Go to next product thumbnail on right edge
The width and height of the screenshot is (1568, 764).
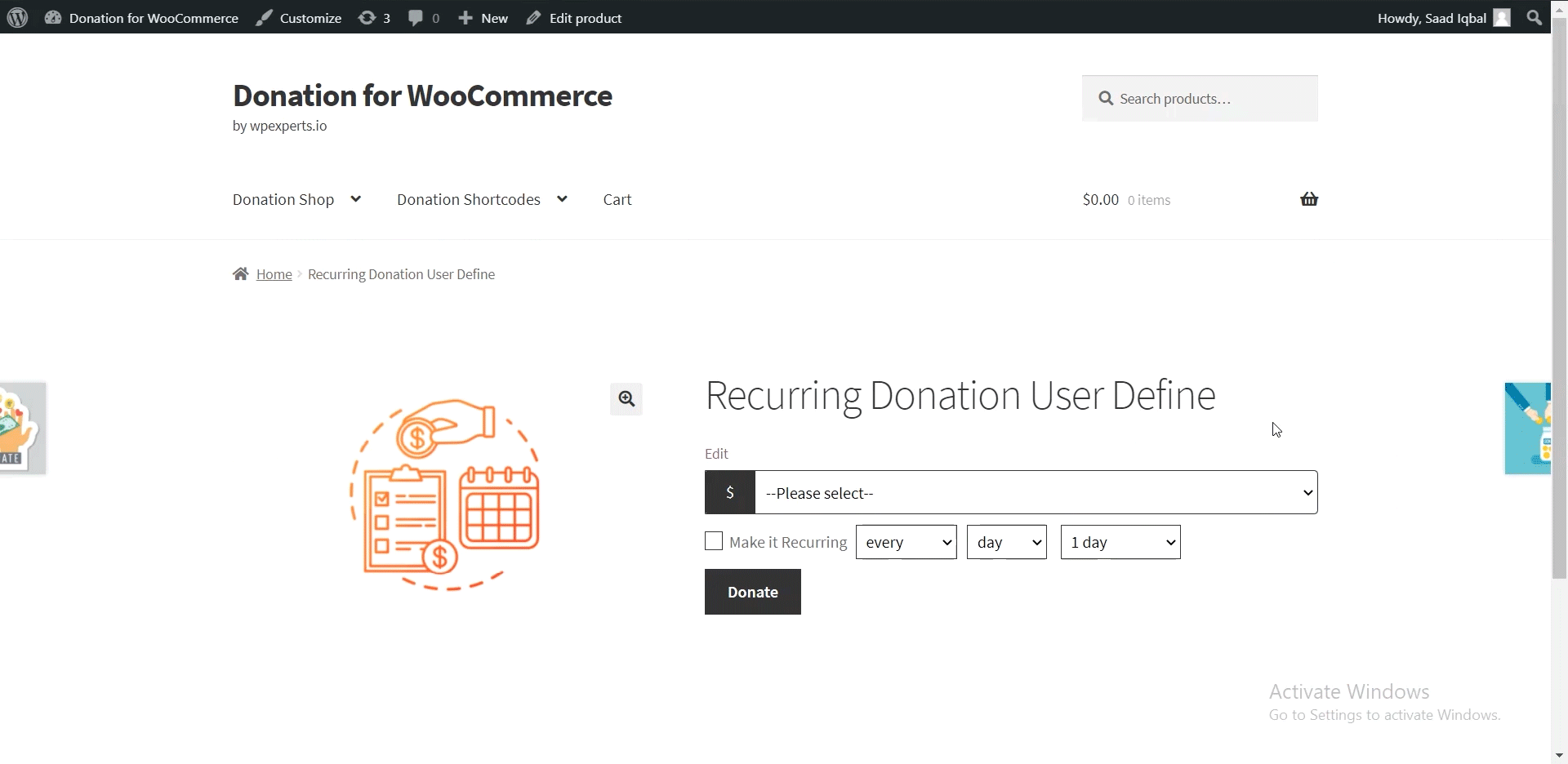point(1528,428)
